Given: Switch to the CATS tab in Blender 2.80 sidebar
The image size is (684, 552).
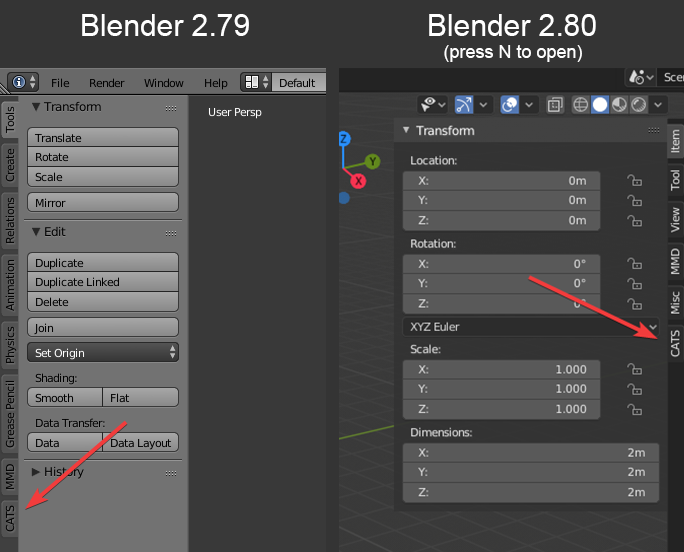Looking at the screenshot, I should click(675, 343).
